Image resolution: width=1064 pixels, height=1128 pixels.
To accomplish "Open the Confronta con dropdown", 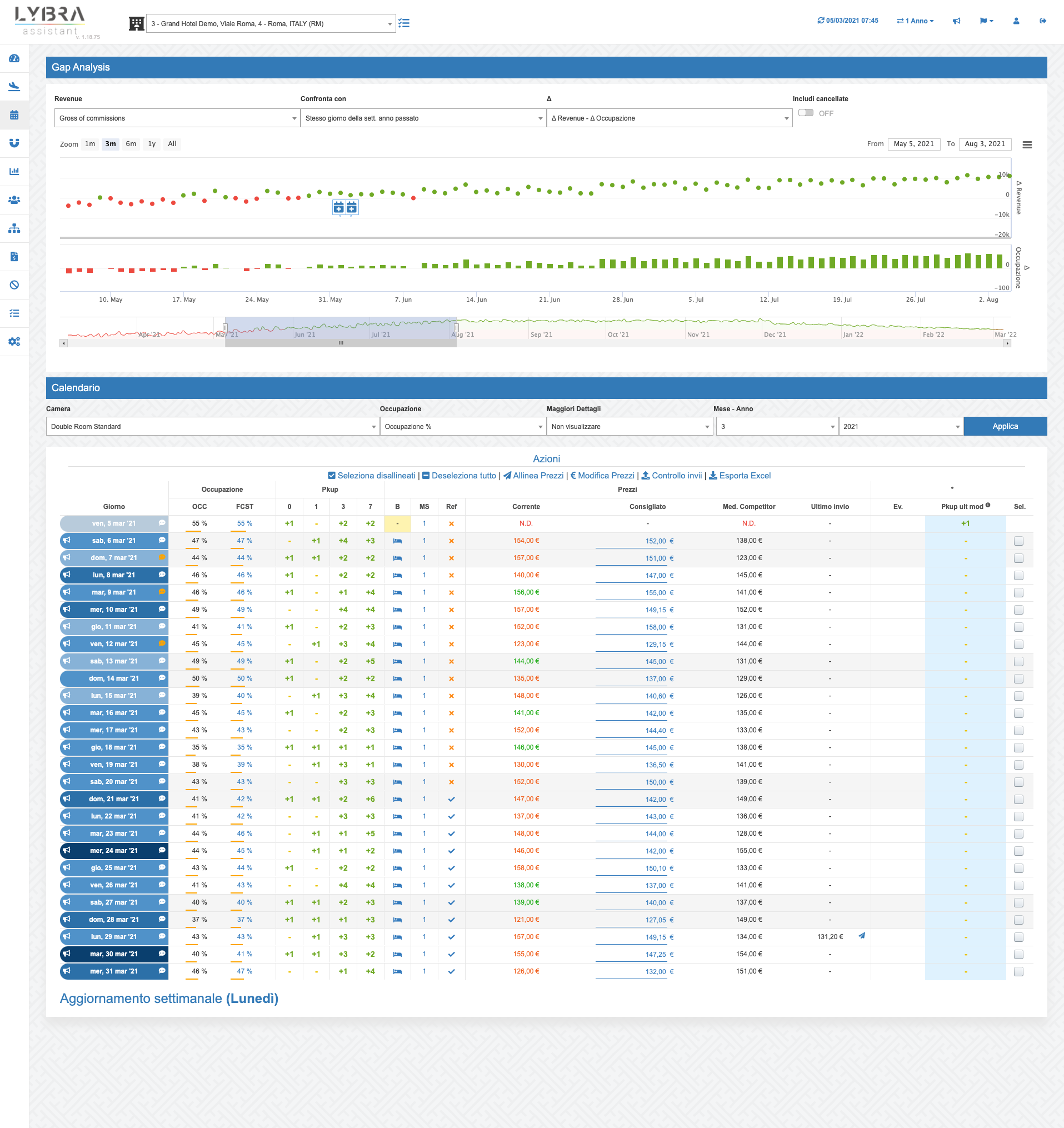I will point(423,118).
